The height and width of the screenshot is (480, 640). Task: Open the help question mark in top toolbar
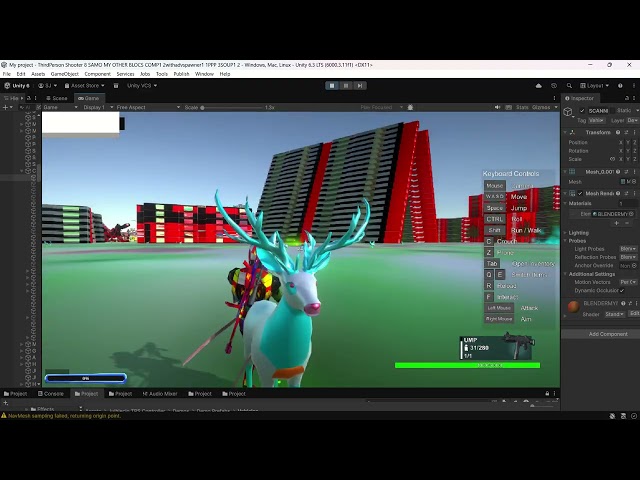click(x=620, y=86)
